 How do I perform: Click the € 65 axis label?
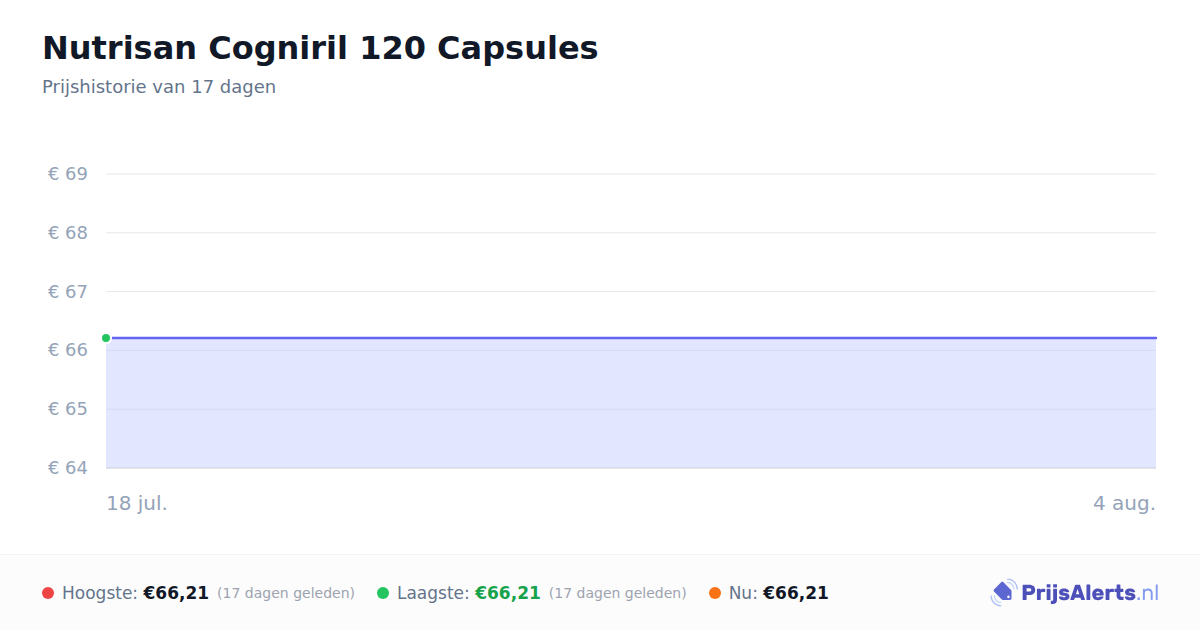point(68,409)
